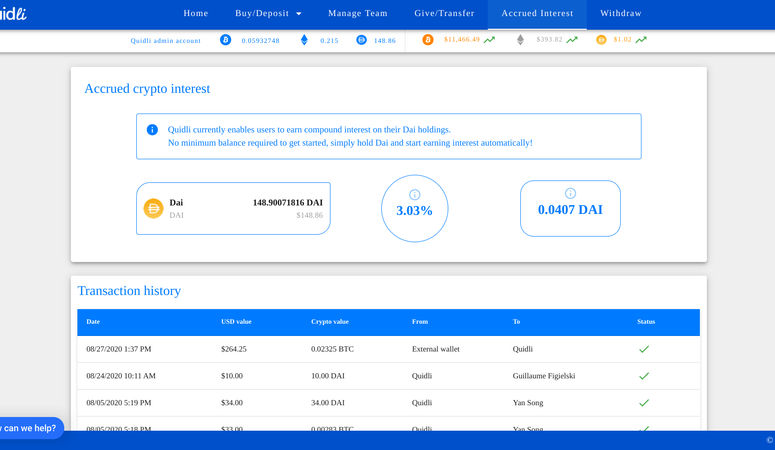The image size is (775, 450).
Task: Click the 08/24/2020 10:11 AM date cell
Action: (121, 376)
